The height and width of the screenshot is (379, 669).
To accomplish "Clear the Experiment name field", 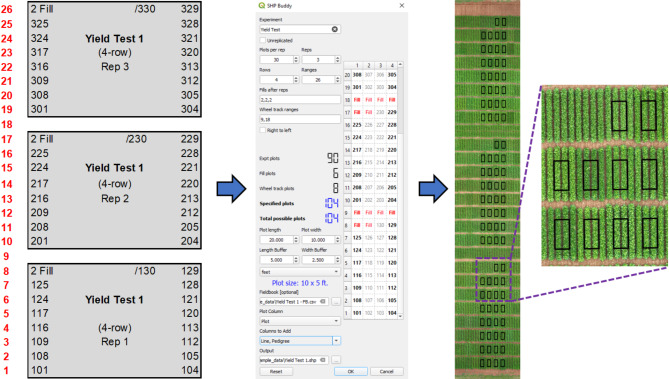I will click(x=334, y=29).
